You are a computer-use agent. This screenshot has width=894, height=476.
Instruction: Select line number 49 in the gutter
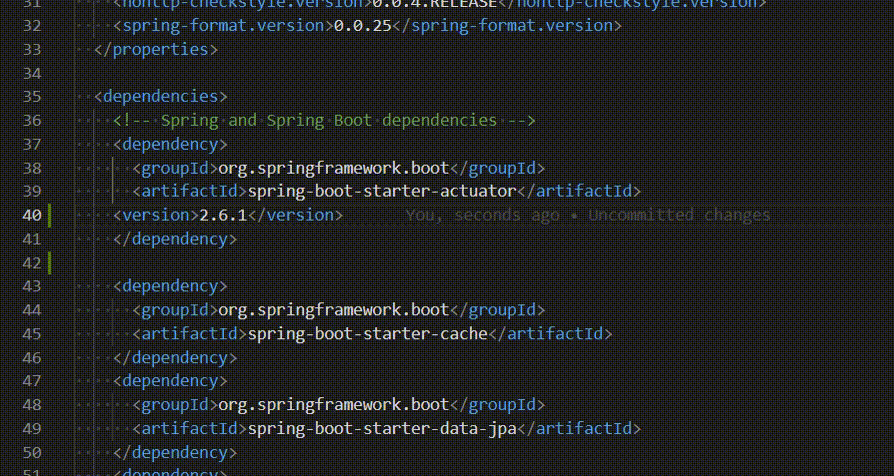coord(32,428)
